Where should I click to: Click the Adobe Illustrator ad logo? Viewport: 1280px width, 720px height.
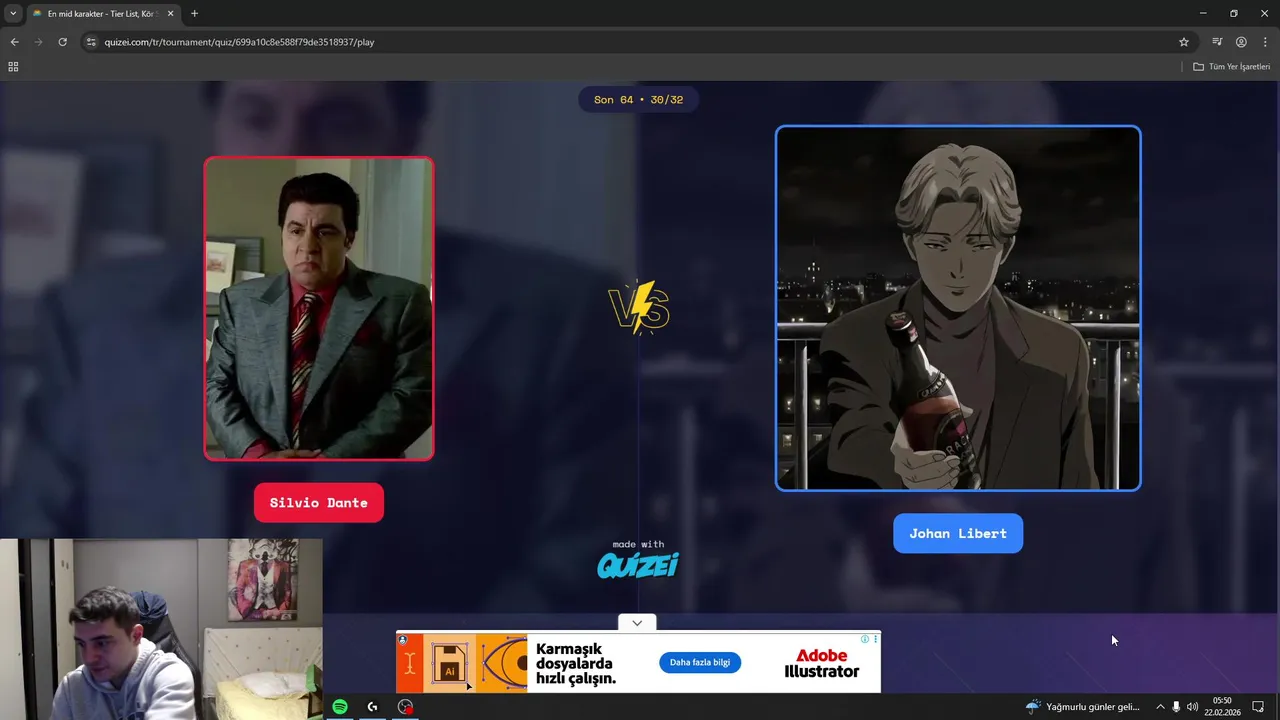(x=821, y=663)
